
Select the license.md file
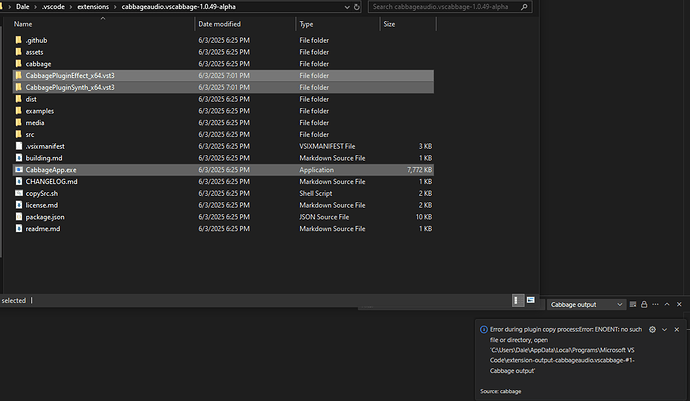coord(223,205)
